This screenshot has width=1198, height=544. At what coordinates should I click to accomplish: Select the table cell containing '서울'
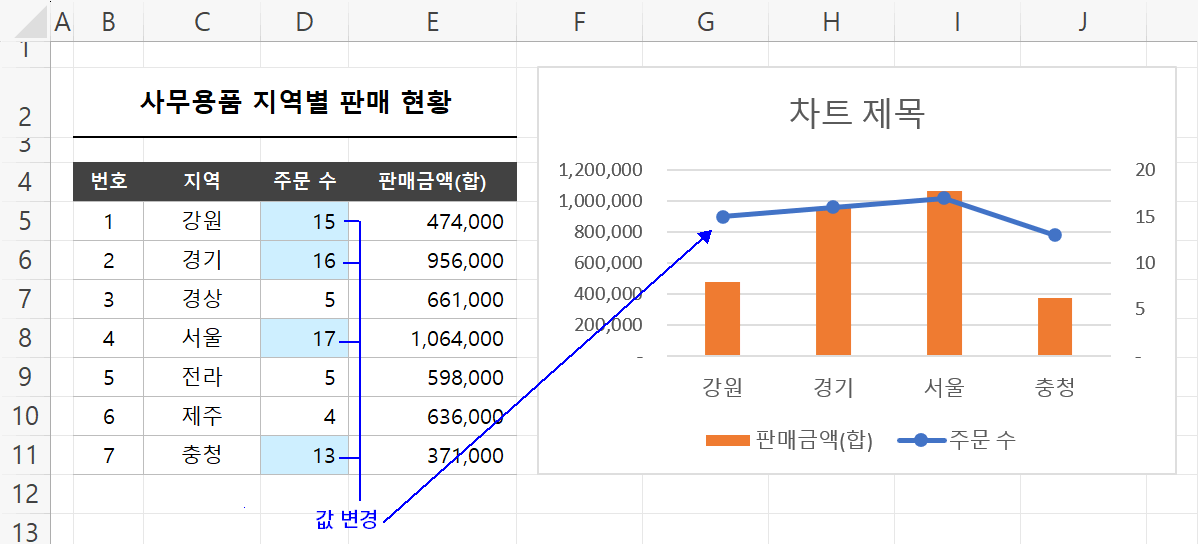[x=202, y=338]
